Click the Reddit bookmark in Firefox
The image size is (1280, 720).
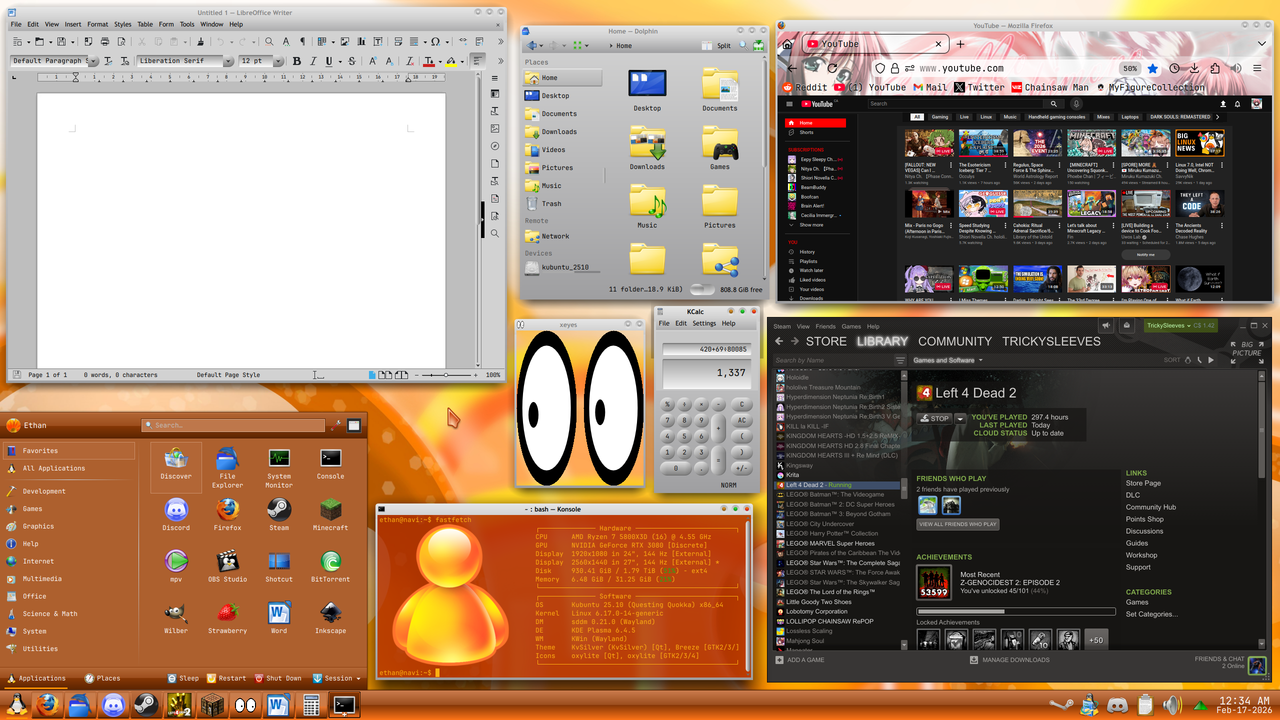coord(805,87)
